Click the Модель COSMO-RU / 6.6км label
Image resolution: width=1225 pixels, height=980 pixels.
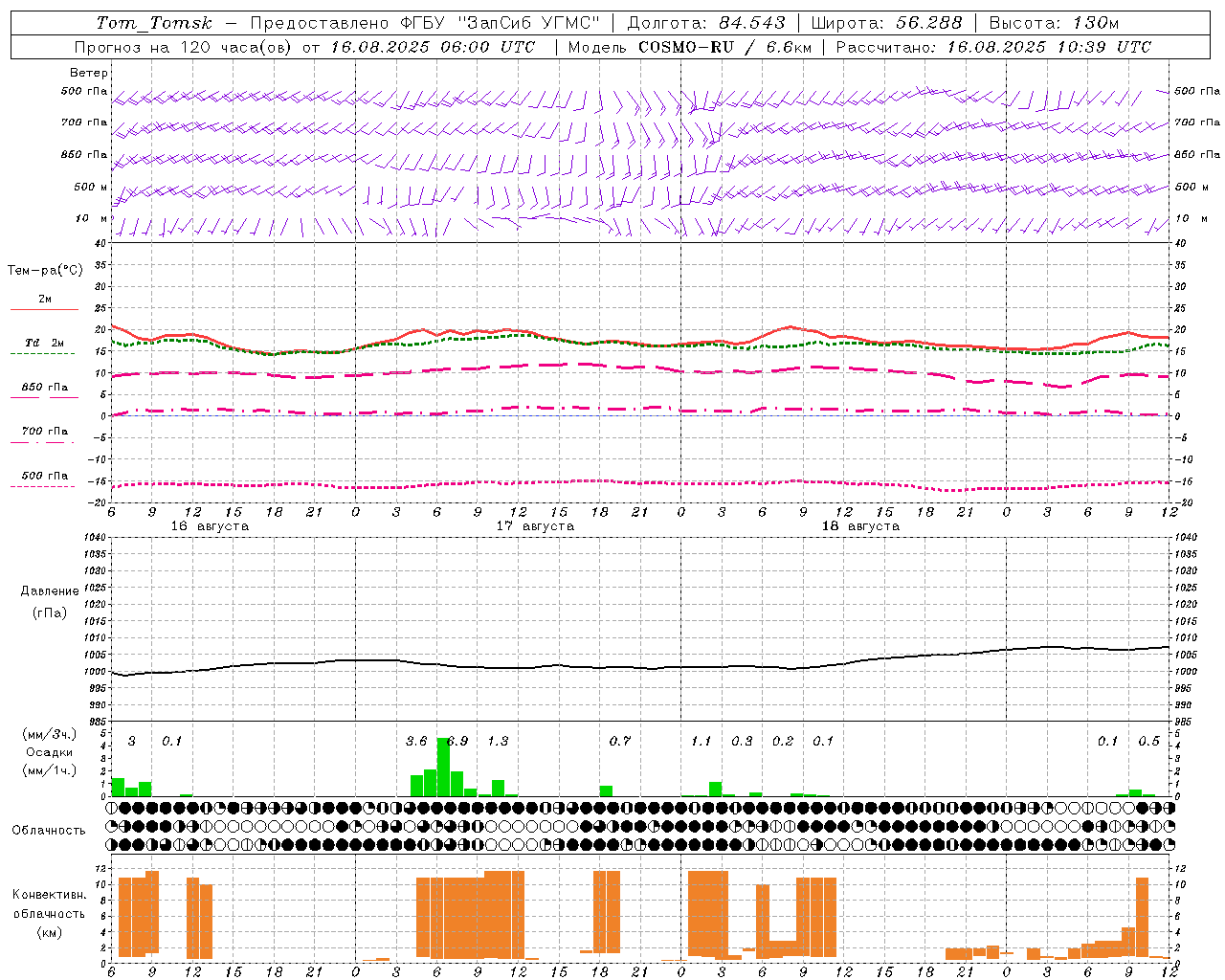coord(690,47)
